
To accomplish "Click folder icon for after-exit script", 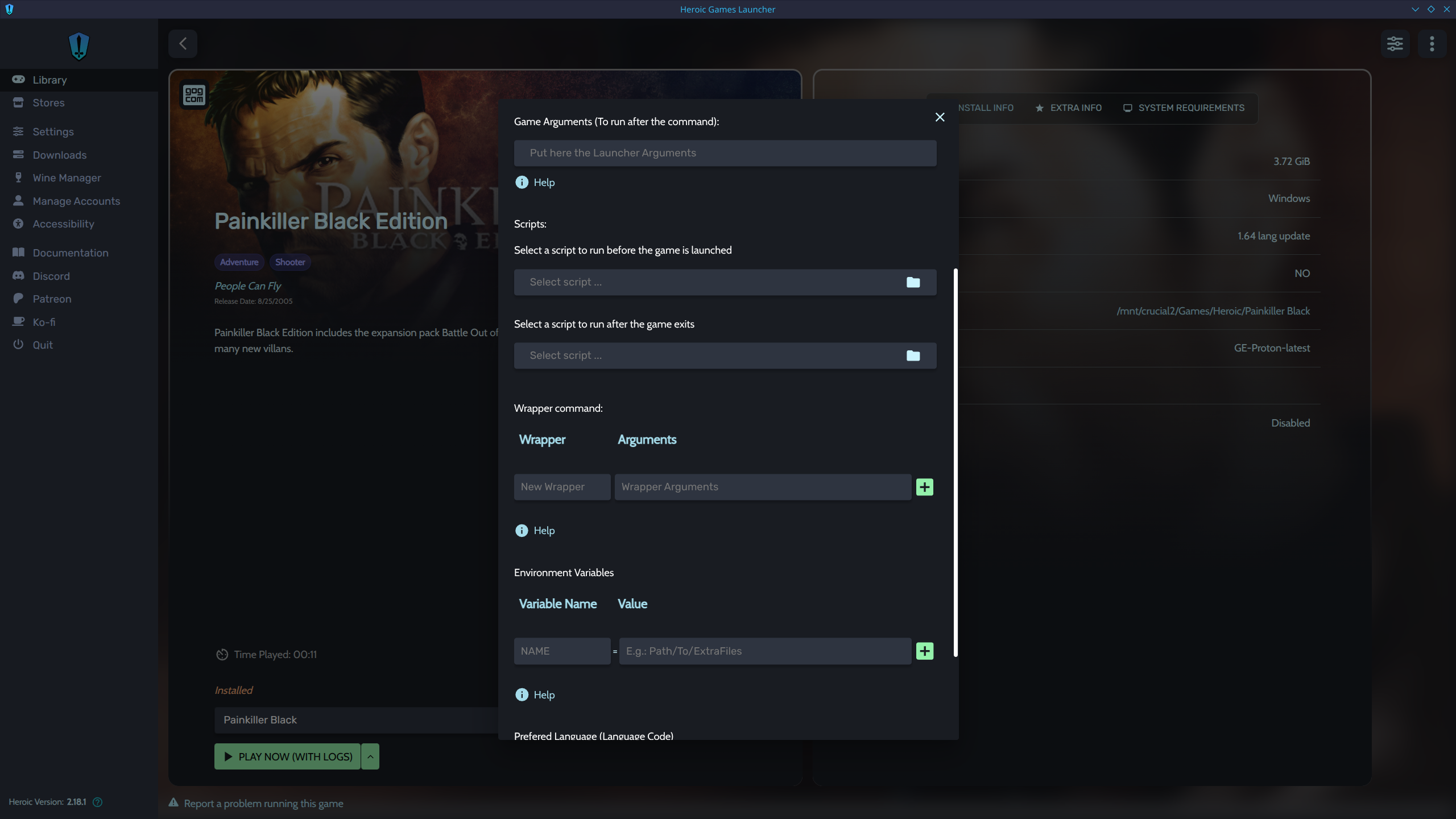I will coord(913,355).
